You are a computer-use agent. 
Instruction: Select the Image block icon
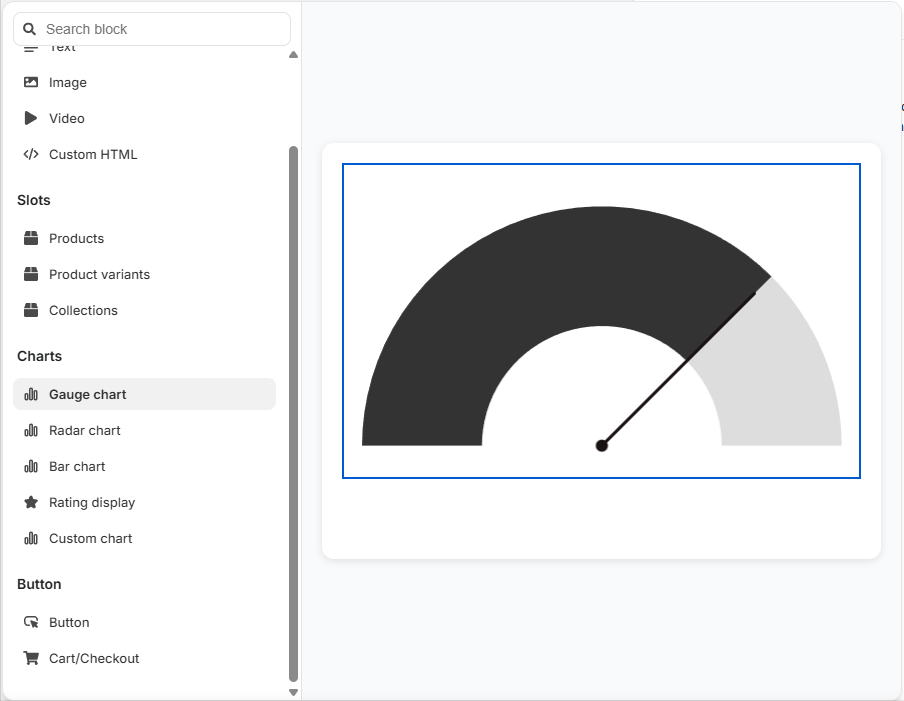(x=31, y=82)
